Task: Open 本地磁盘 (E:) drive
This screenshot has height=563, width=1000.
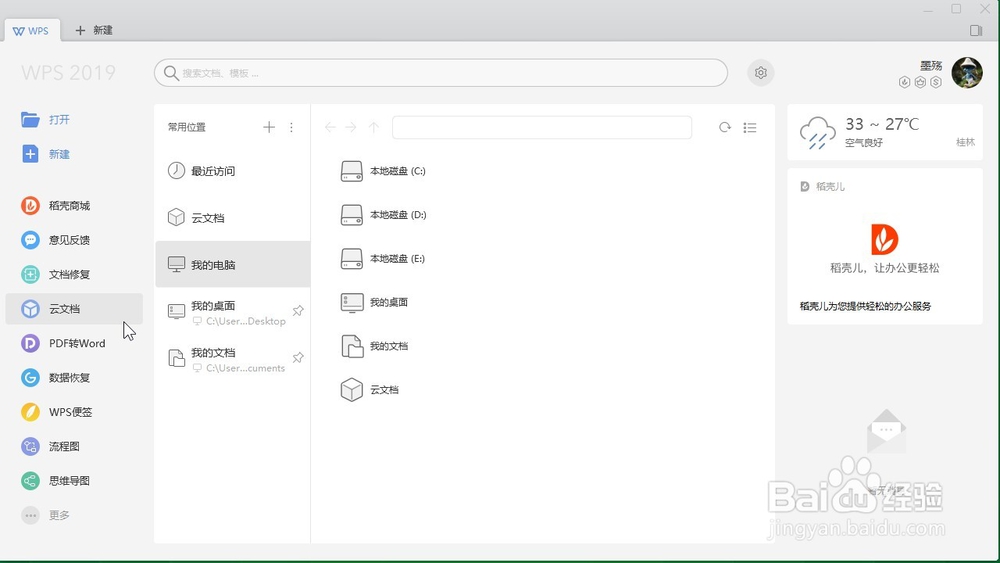Action: [383, 258]
